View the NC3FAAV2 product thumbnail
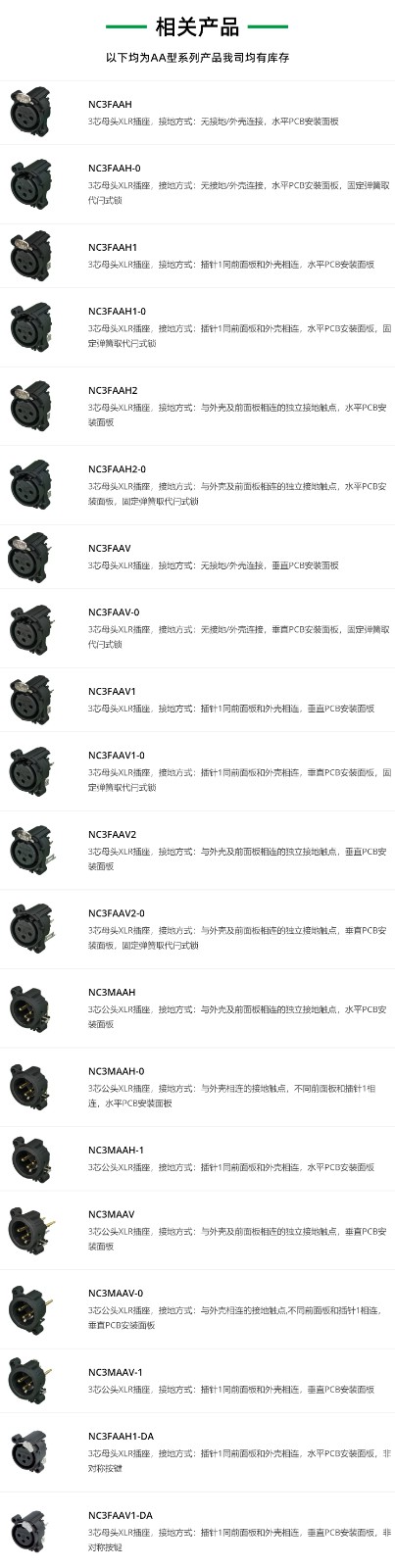Viewport: 395px width, 1568px height. click(x=30, y=851)
